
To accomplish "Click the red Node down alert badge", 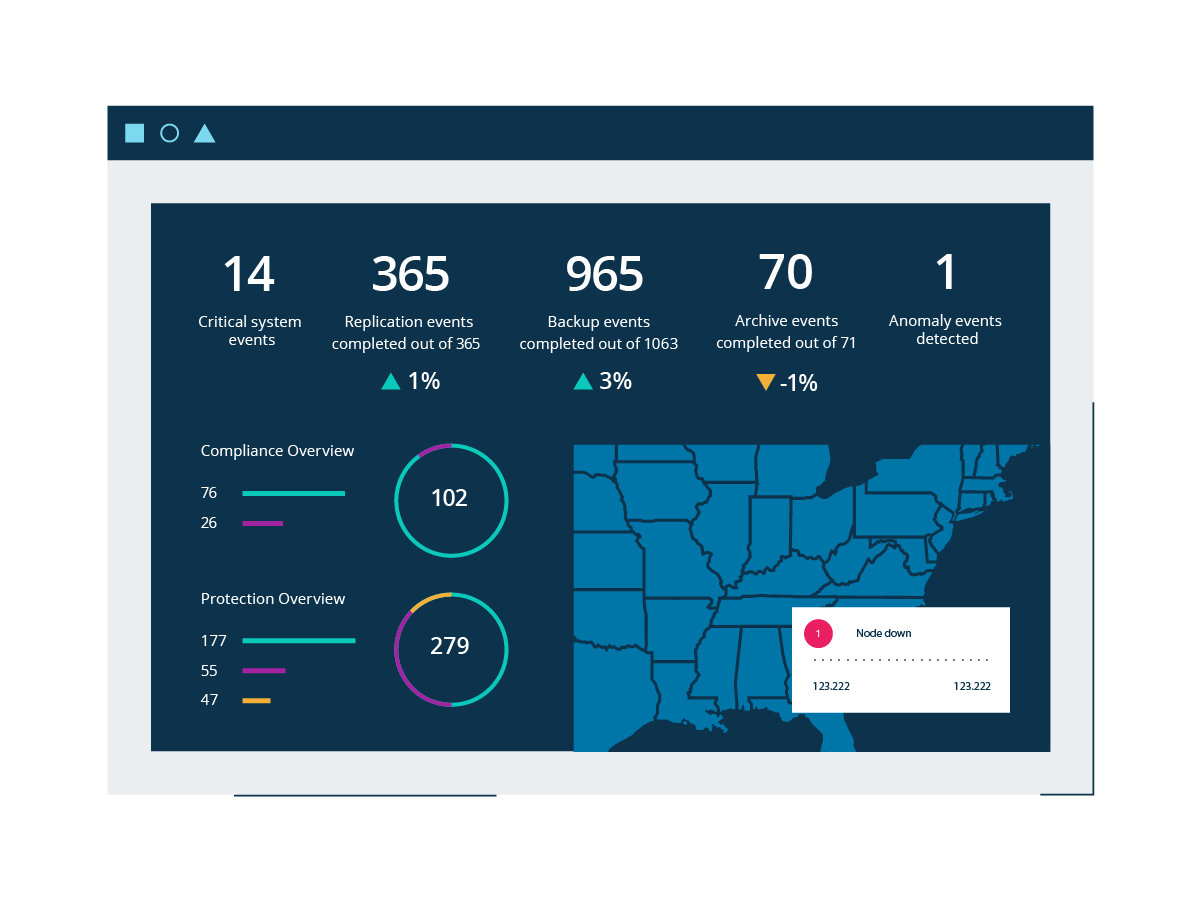I will pyautogui.click(x=818, y=634).
